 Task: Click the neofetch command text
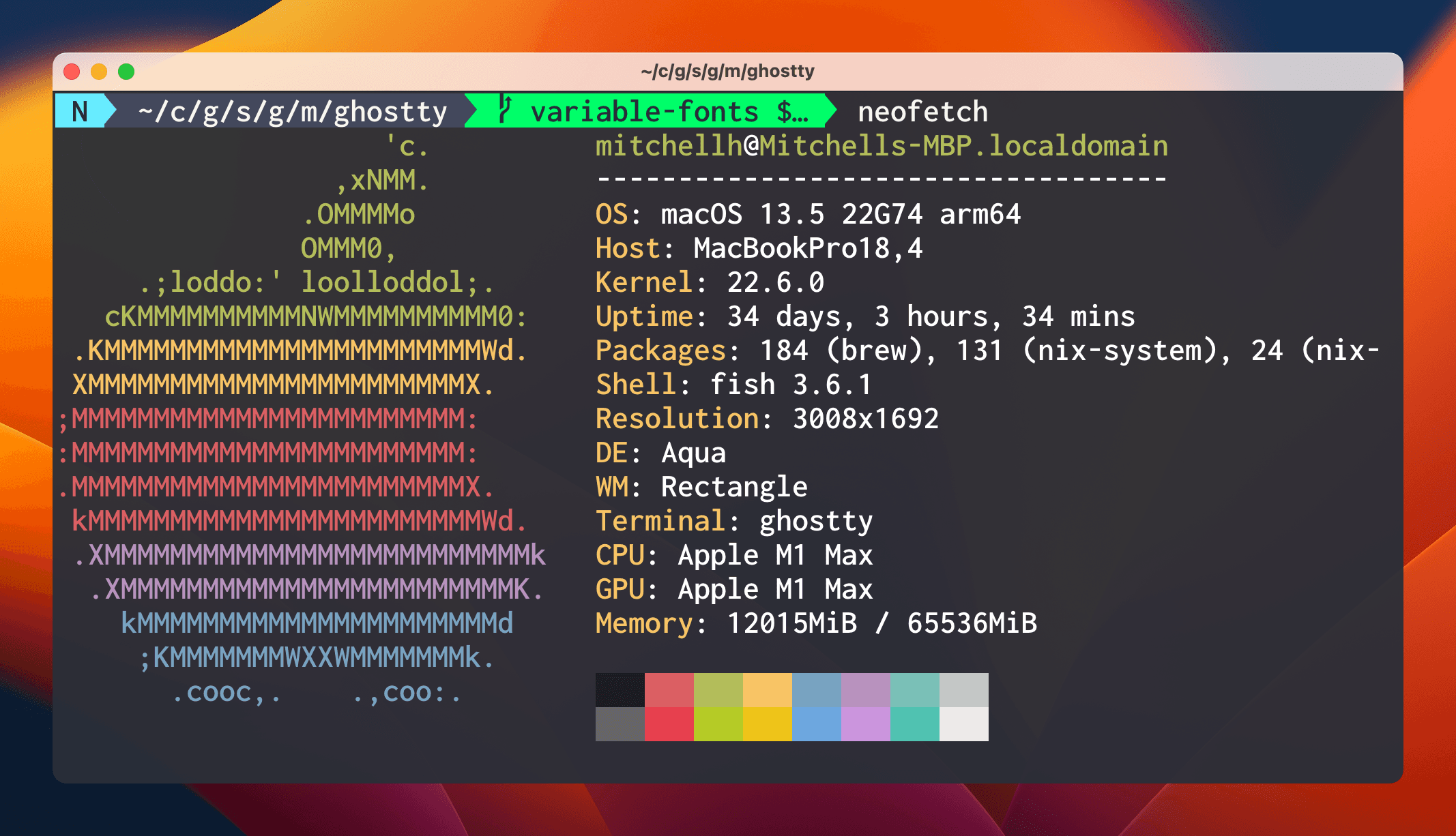click(922, 111)
